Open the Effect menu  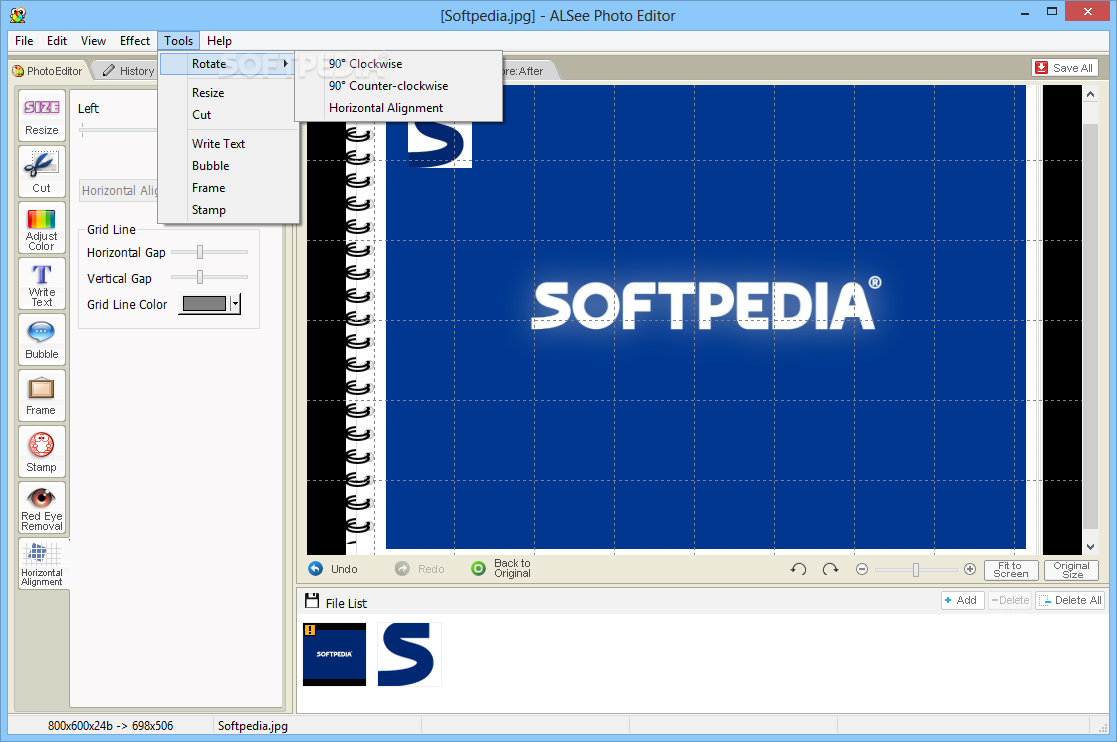tap(135, 41)
